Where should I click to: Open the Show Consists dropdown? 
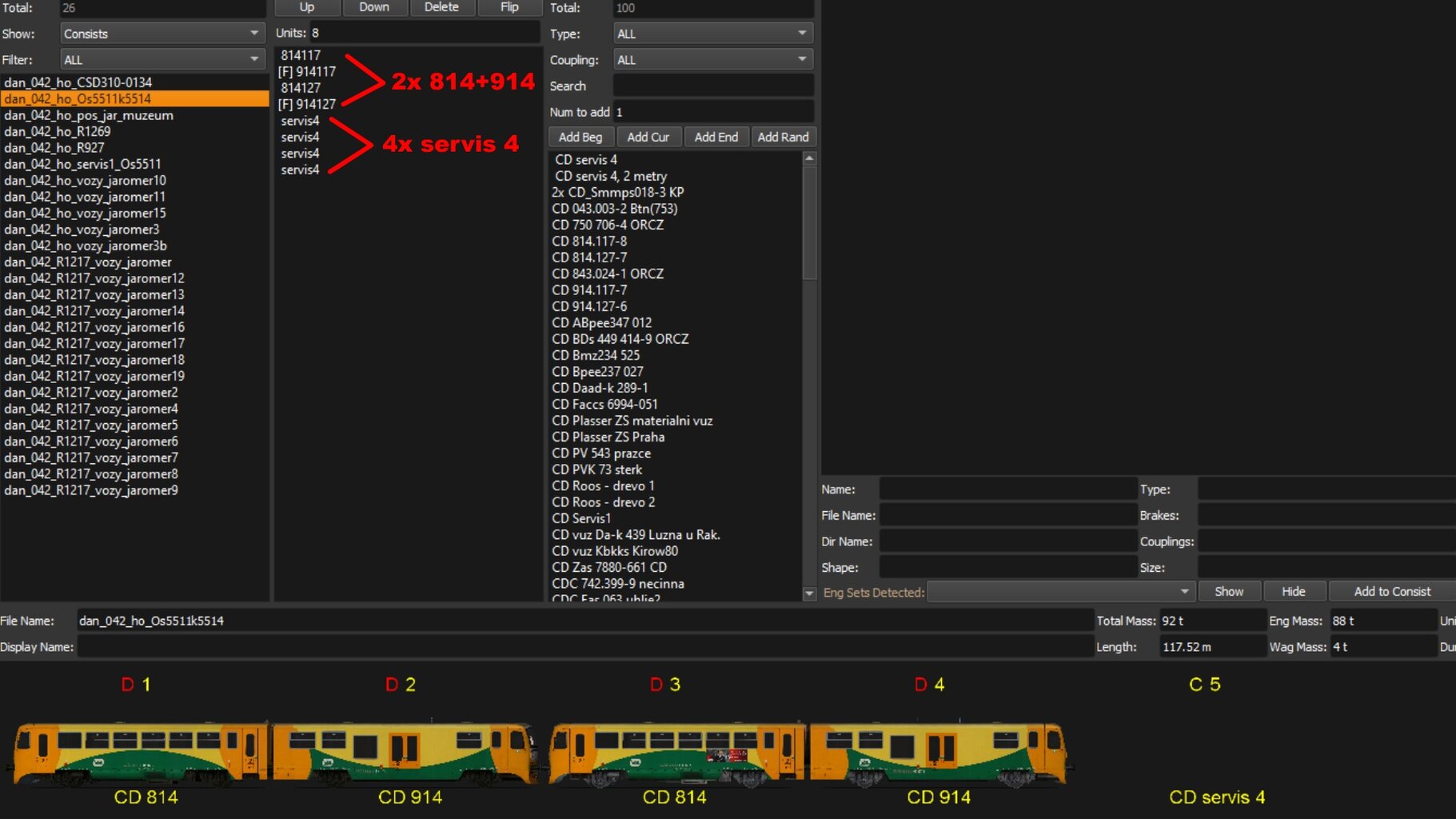click(x=162, y=34)
